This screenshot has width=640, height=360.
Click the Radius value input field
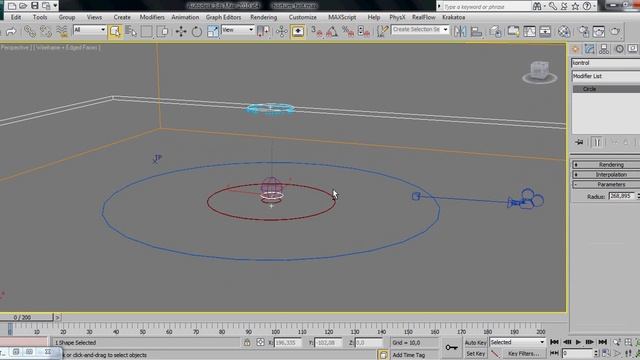coord(622,196)
